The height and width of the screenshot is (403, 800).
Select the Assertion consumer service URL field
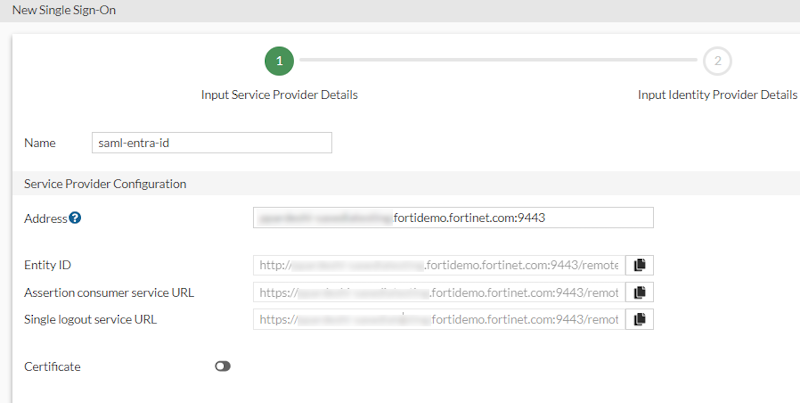click(439, 293)
